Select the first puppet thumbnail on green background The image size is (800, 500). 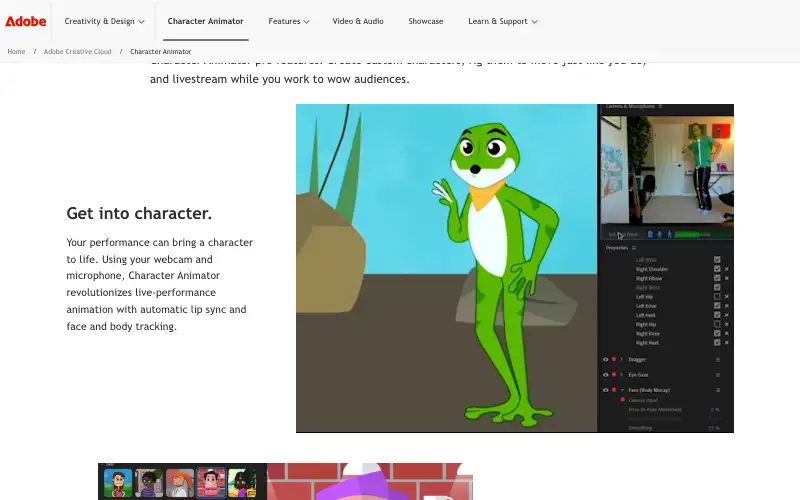click(118, 483)
